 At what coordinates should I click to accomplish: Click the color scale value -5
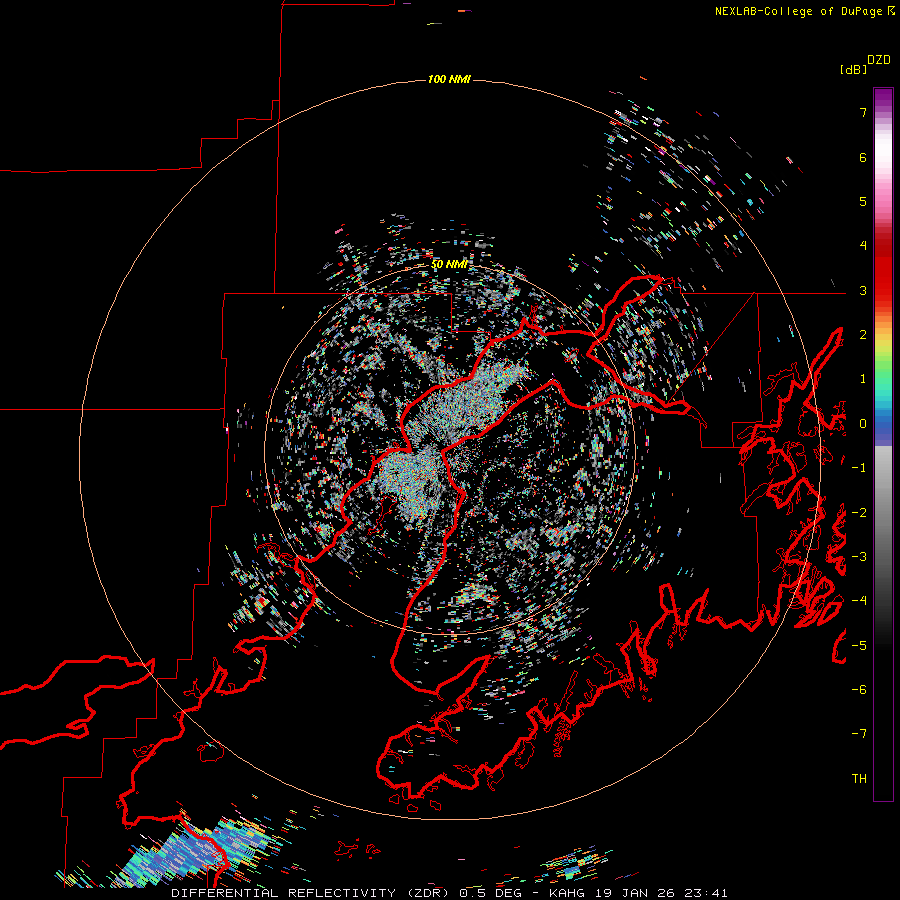859,646
